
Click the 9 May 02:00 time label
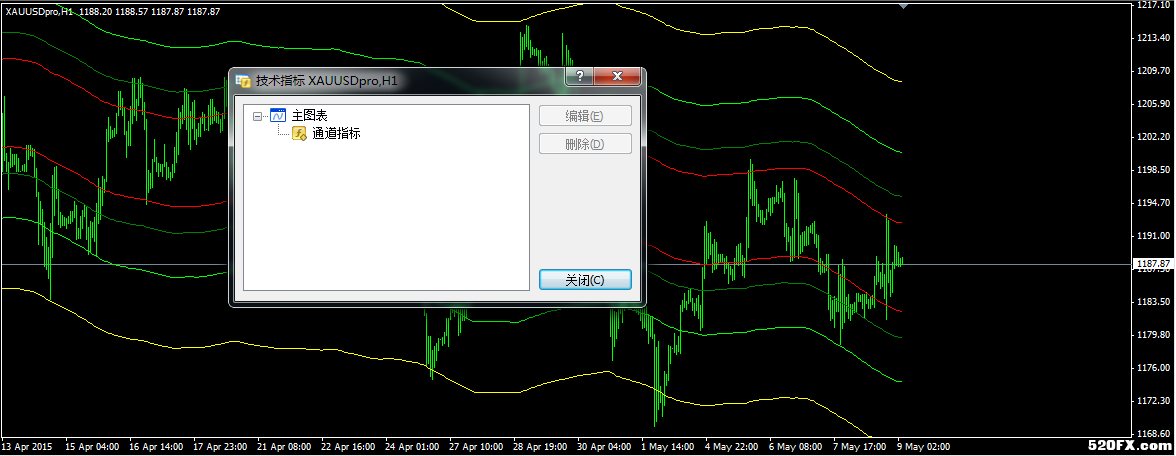[923, 447]
